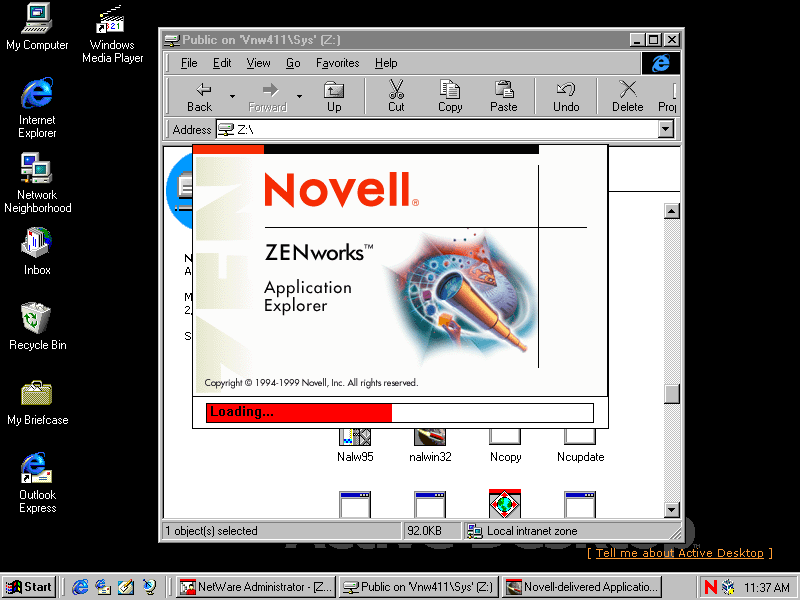
Task: Open the Inbox desktop icon
Action: tap(37, 252)
